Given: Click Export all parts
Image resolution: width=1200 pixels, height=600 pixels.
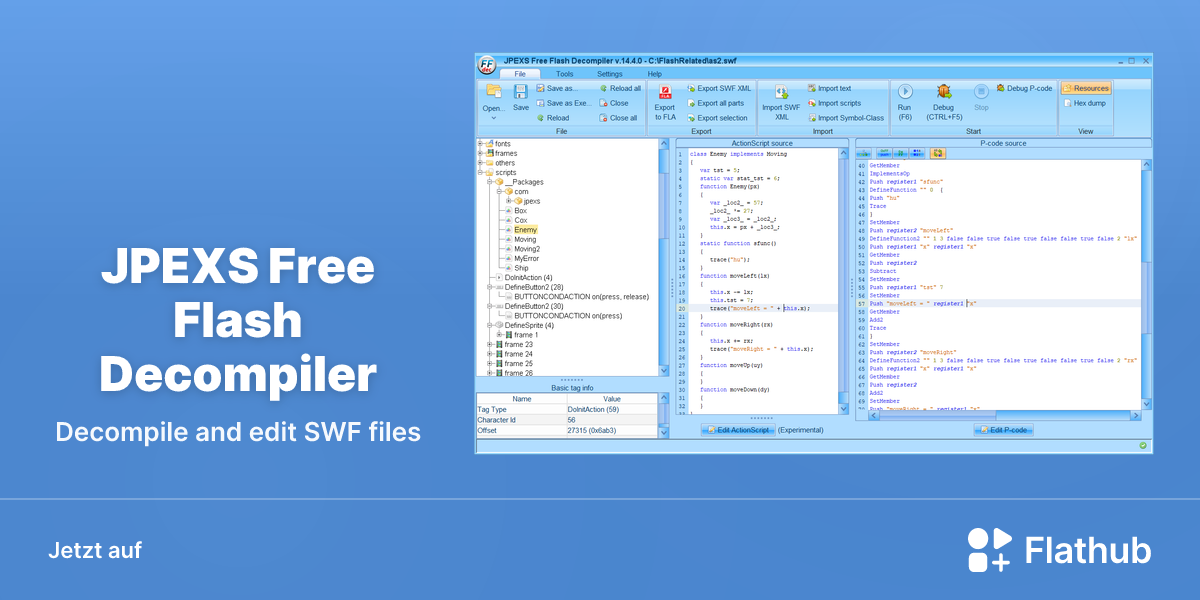Looking at the screenshot, I should (715, 103).
